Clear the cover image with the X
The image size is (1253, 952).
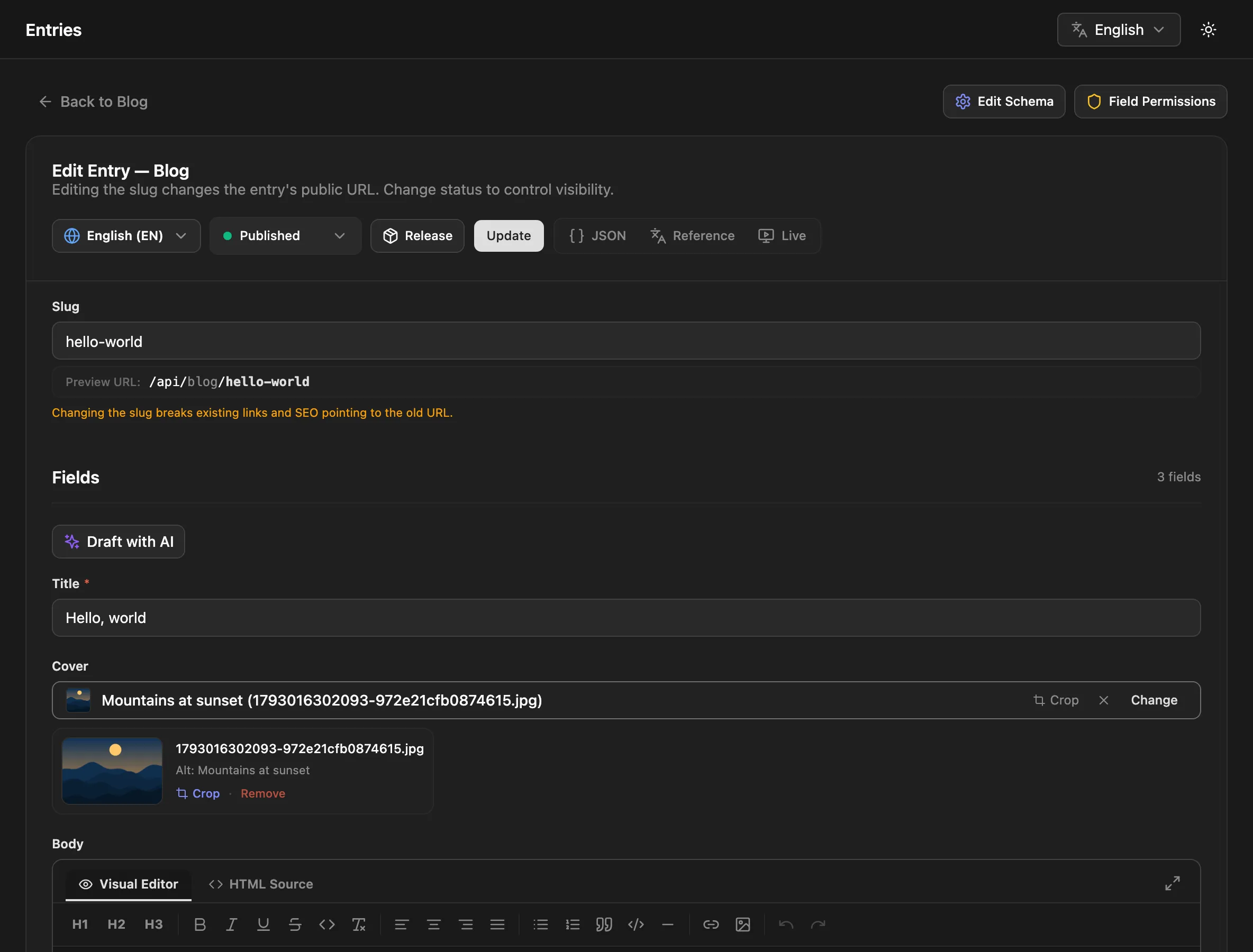click(1103, 700)
